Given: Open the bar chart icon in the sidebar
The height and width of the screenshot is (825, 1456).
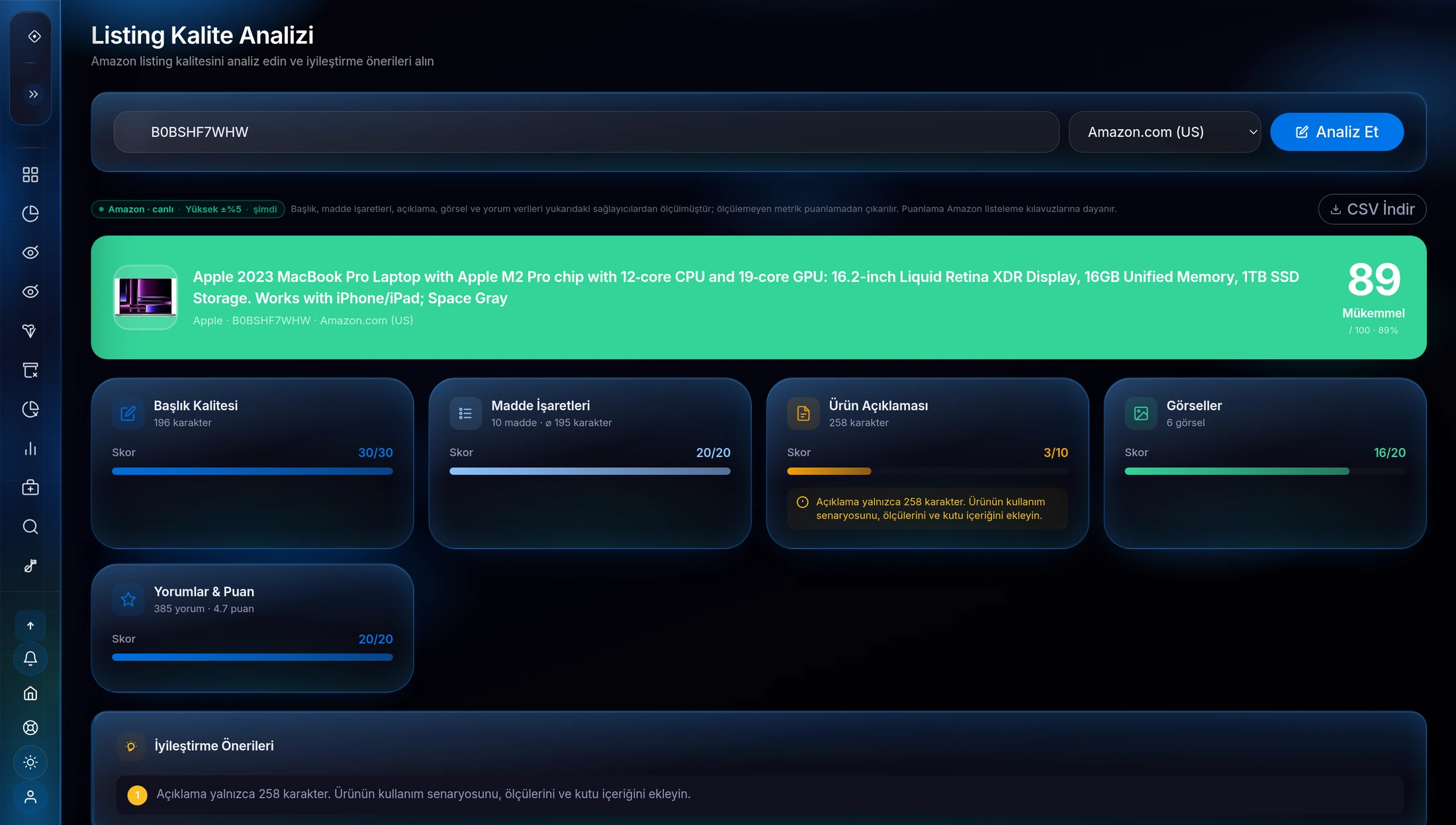Looking at the screenshot, I should click(x=30, y=449).
